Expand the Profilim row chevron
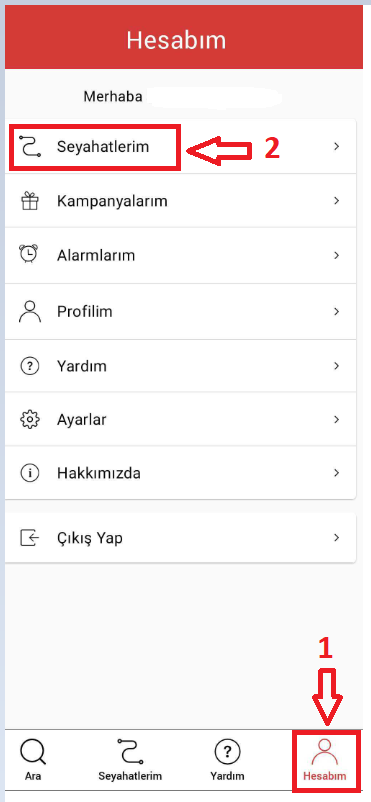 [x=336, y=311]
